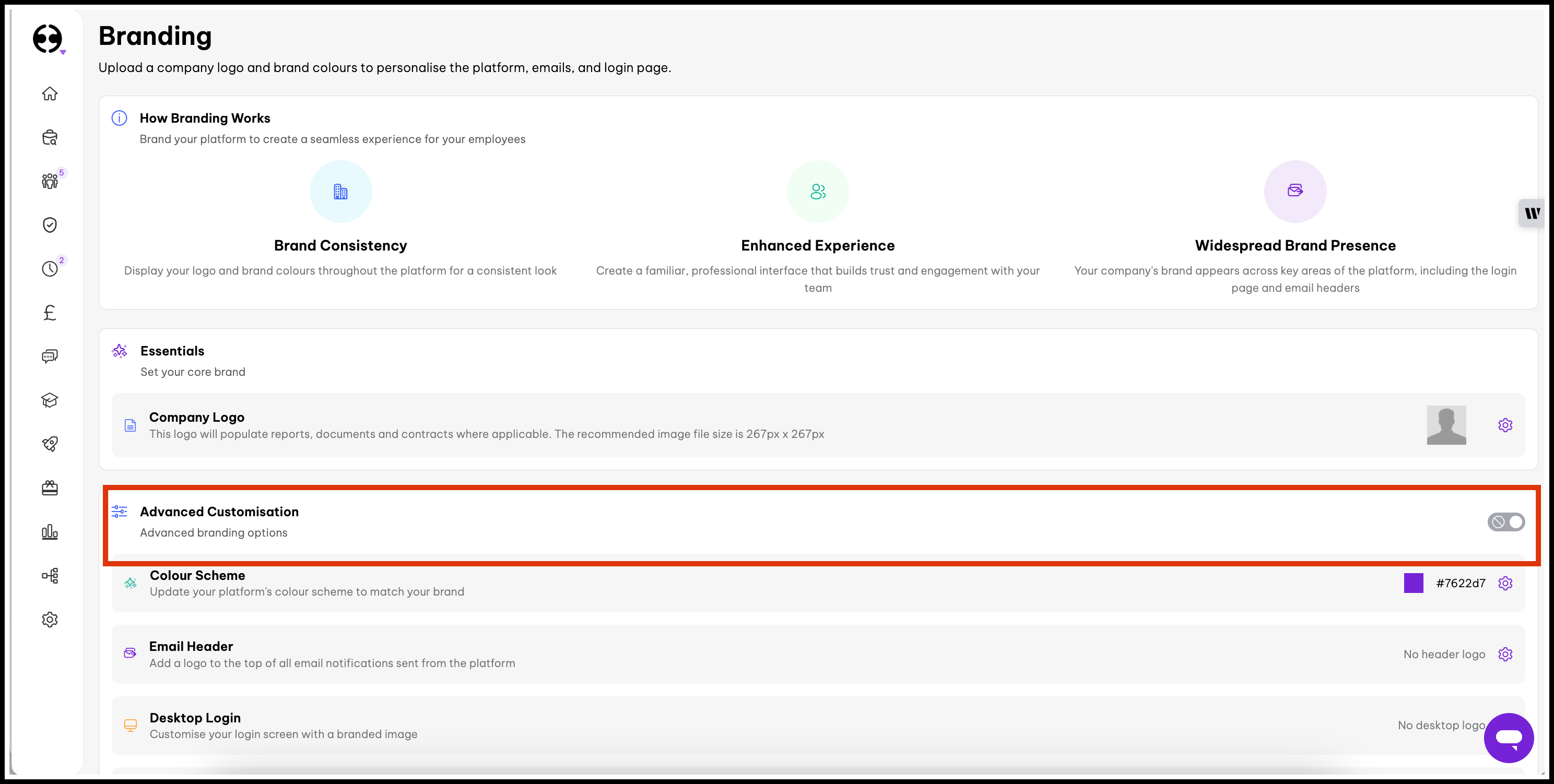The image size is (1554, 784).
Task: Click the rocket icon in sidebar
Action: [x=50, y=444]
